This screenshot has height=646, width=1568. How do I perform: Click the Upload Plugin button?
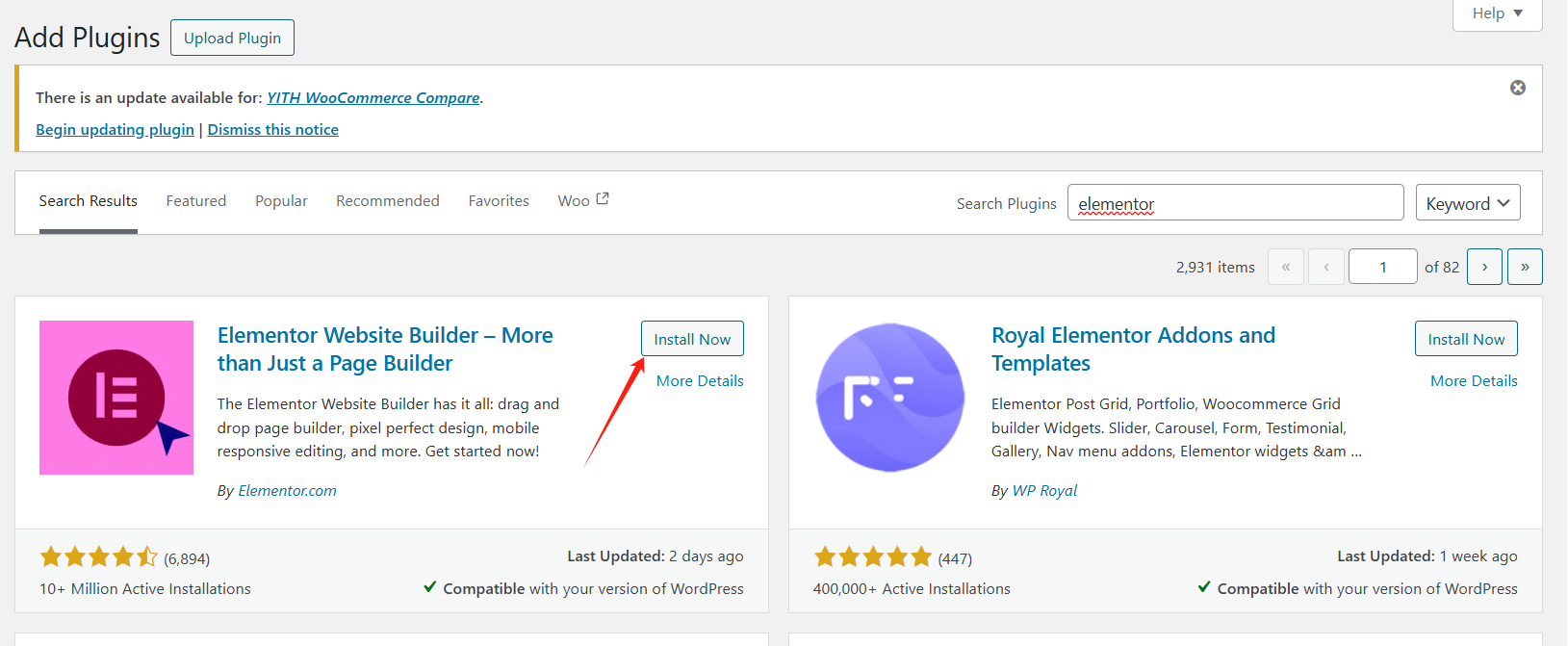[x=232, y=38]
